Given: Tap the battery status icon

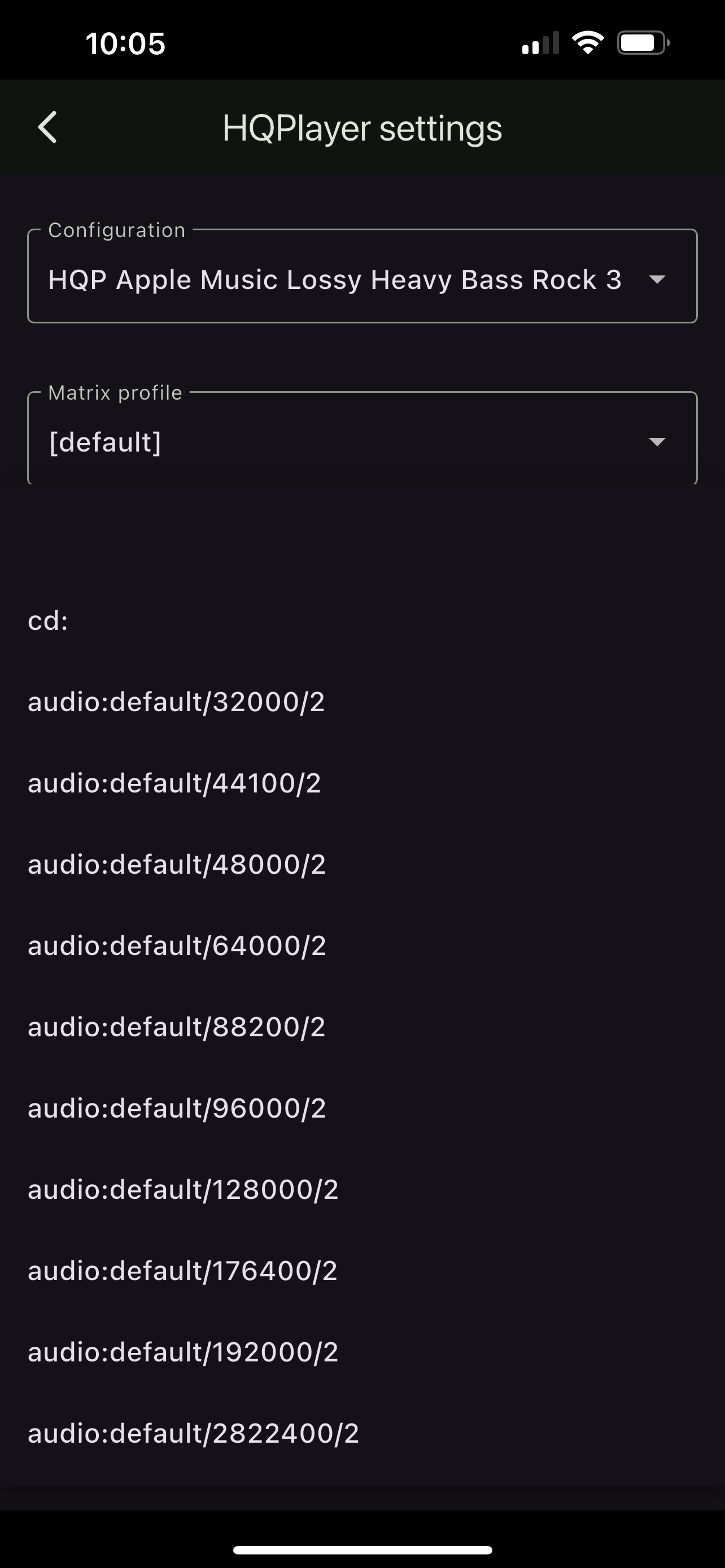Looking at the screenshot, I should 643,43.
